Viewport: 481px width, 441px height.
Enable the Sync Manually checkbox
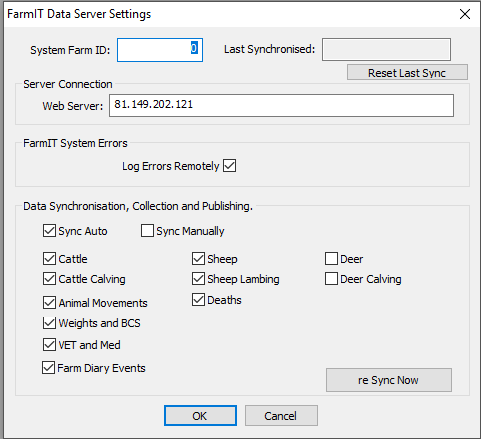point(147,231)
